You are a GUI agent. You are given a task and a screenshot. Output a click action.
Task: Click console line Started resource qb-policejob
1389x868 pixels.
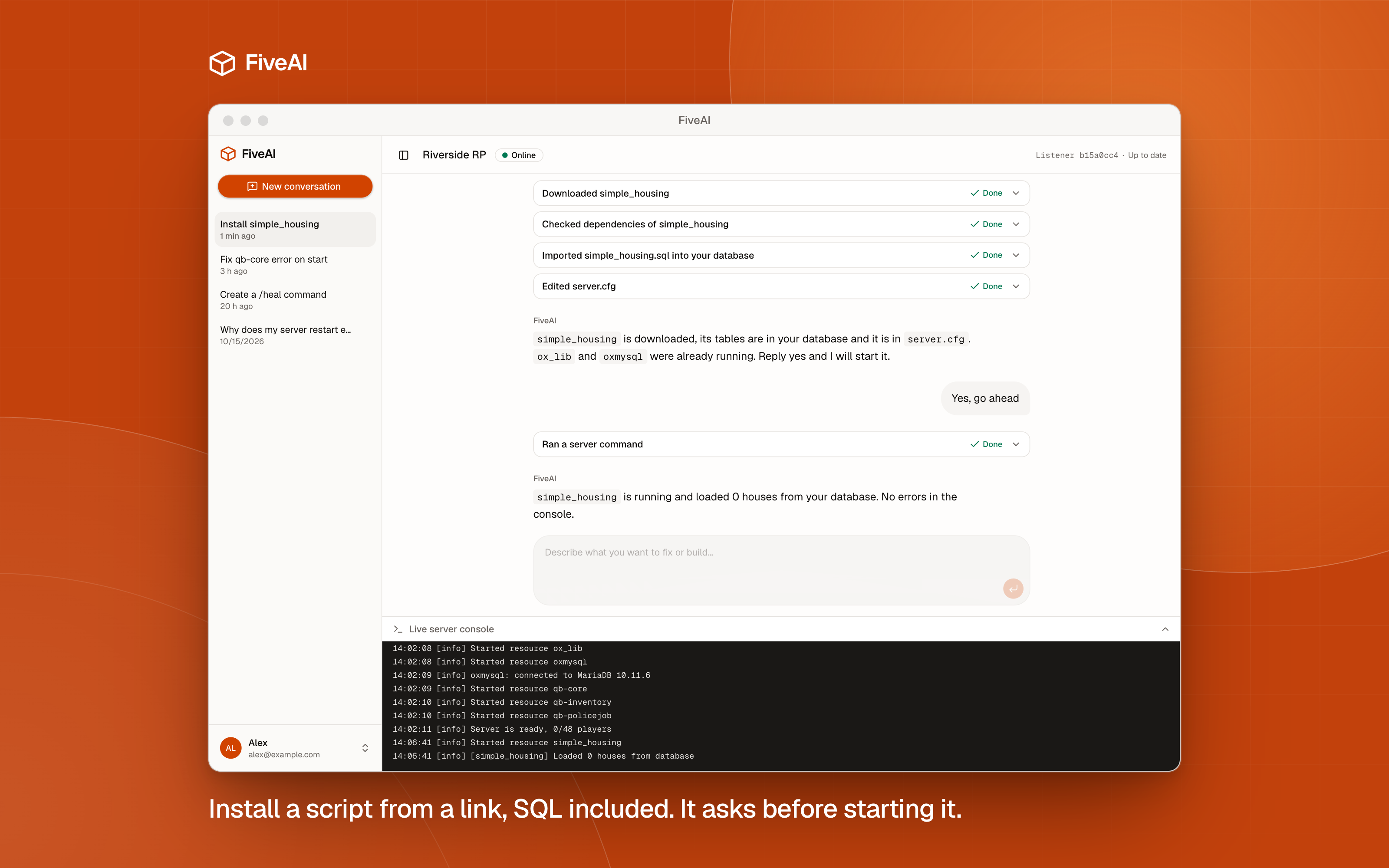(502, 716)
